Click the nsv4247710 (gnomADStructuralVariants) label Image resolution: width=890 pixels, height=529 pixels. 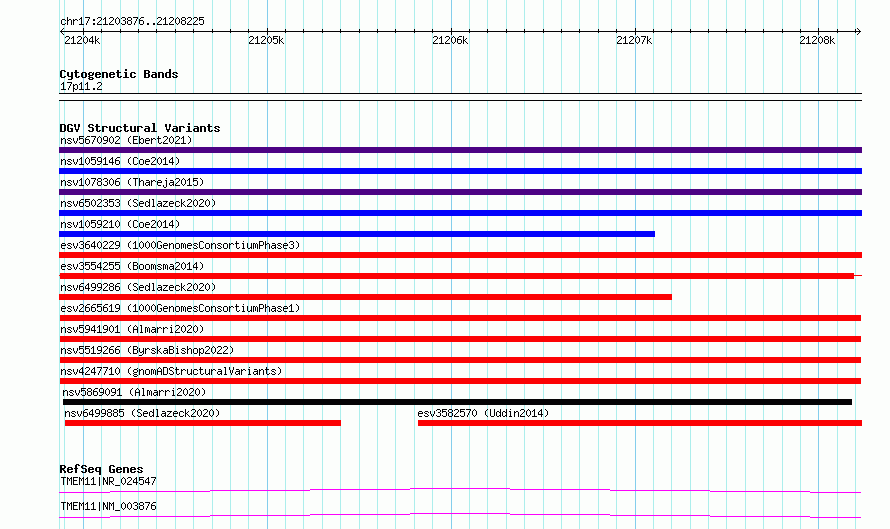click(x=171, y=371)
